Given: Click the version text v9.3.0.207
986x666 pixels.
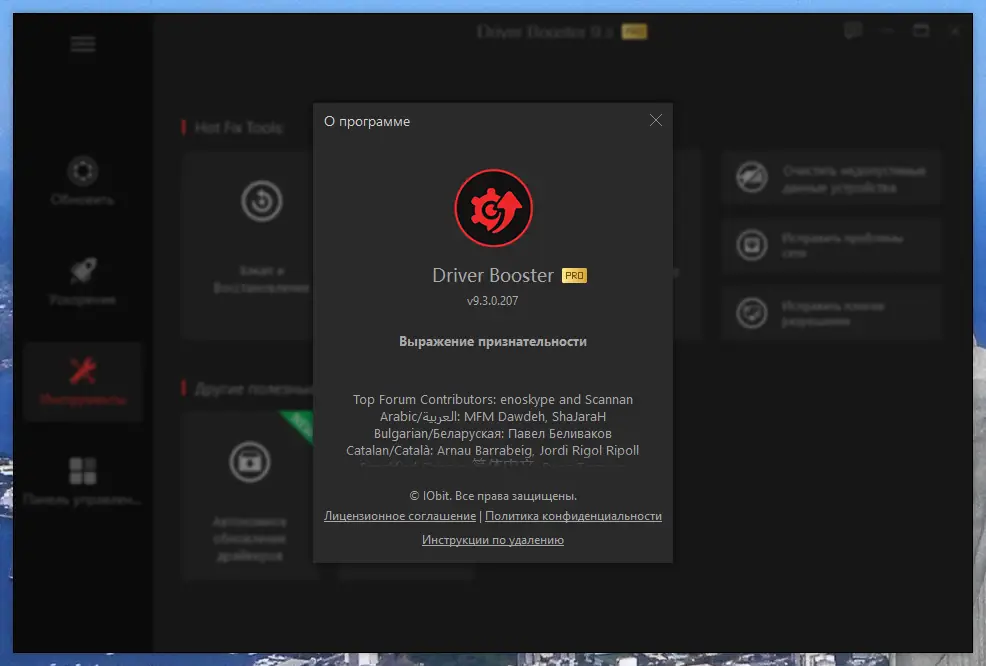Looking at the screenshot, I should (492, 301).
